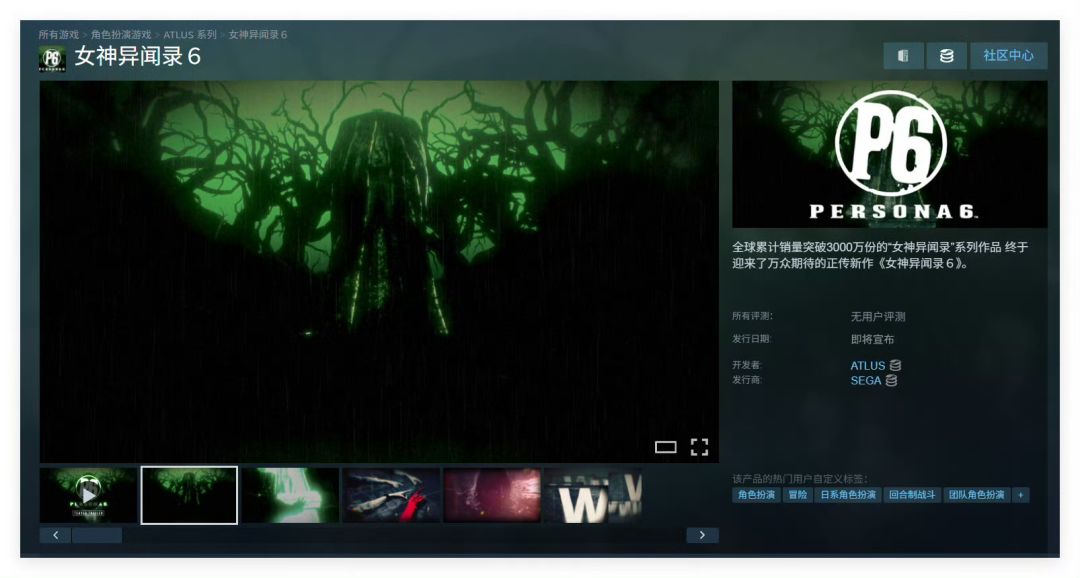Click the Persona 6 header capsule image

tap(889, 154)
